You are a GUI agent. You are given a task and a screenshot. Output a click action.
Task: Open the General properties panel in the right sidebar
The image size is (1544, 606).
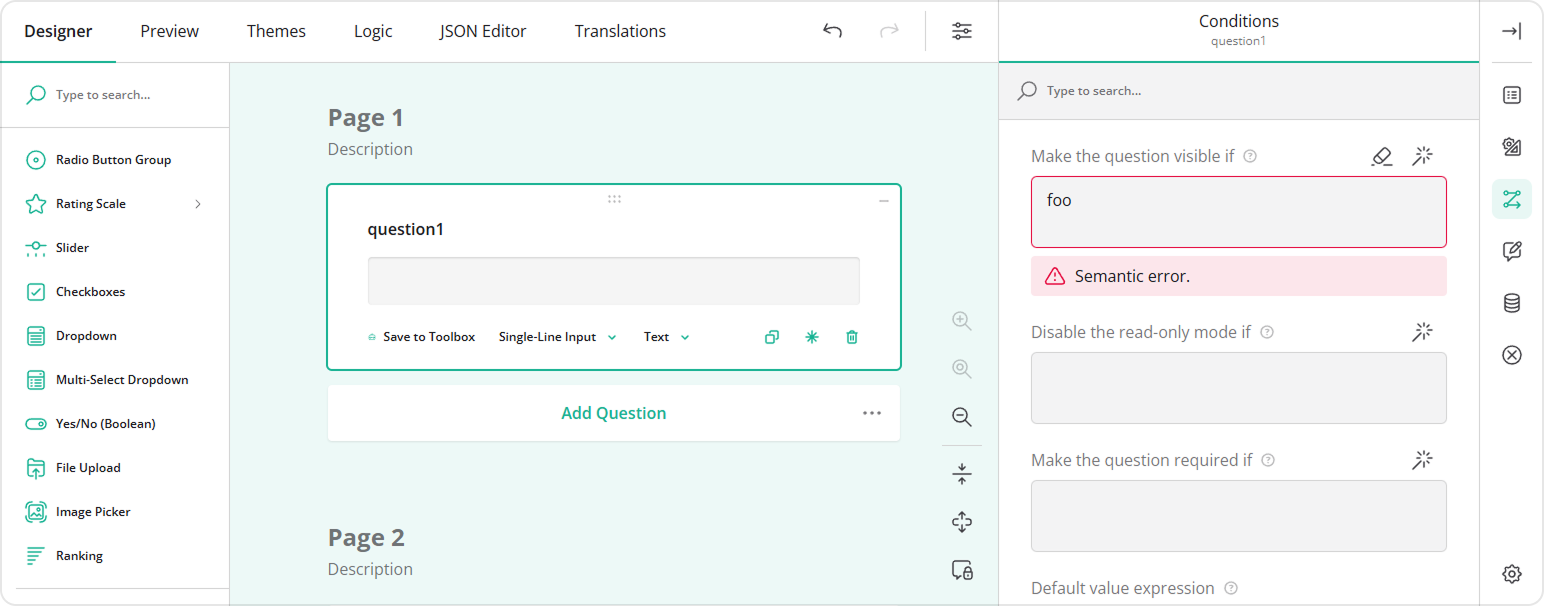tap(1511, 95)
